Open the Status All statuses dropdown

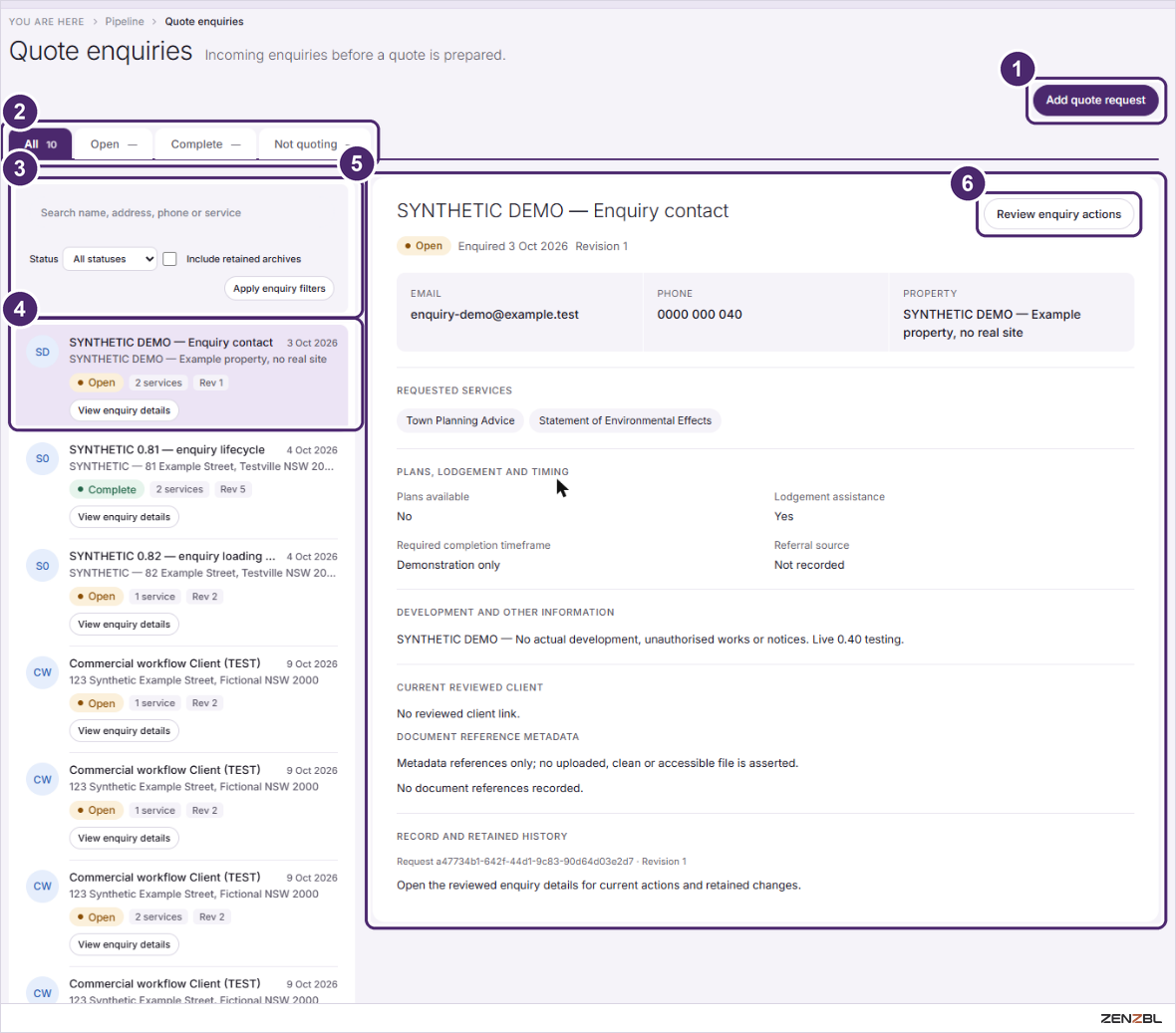click(x=110, y=259)
